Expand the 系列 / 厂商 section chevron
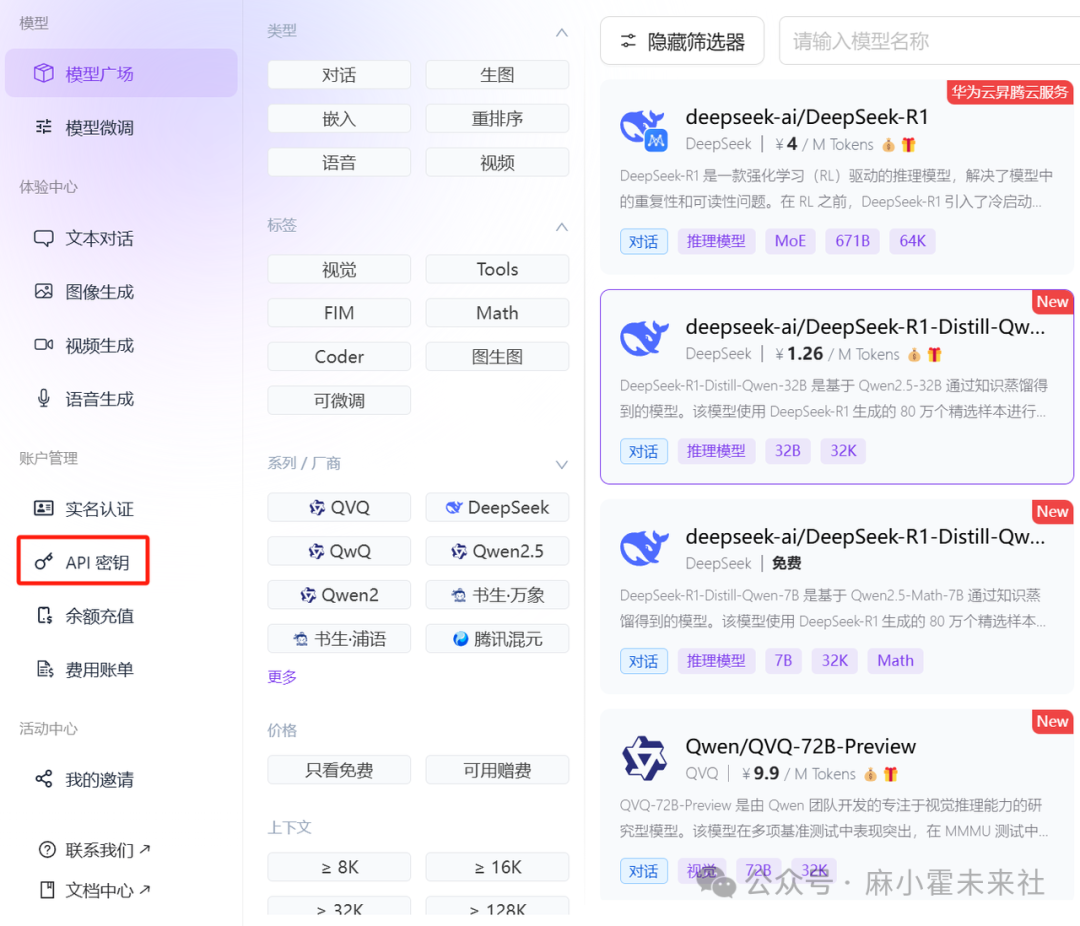 [x=561, y=464]
